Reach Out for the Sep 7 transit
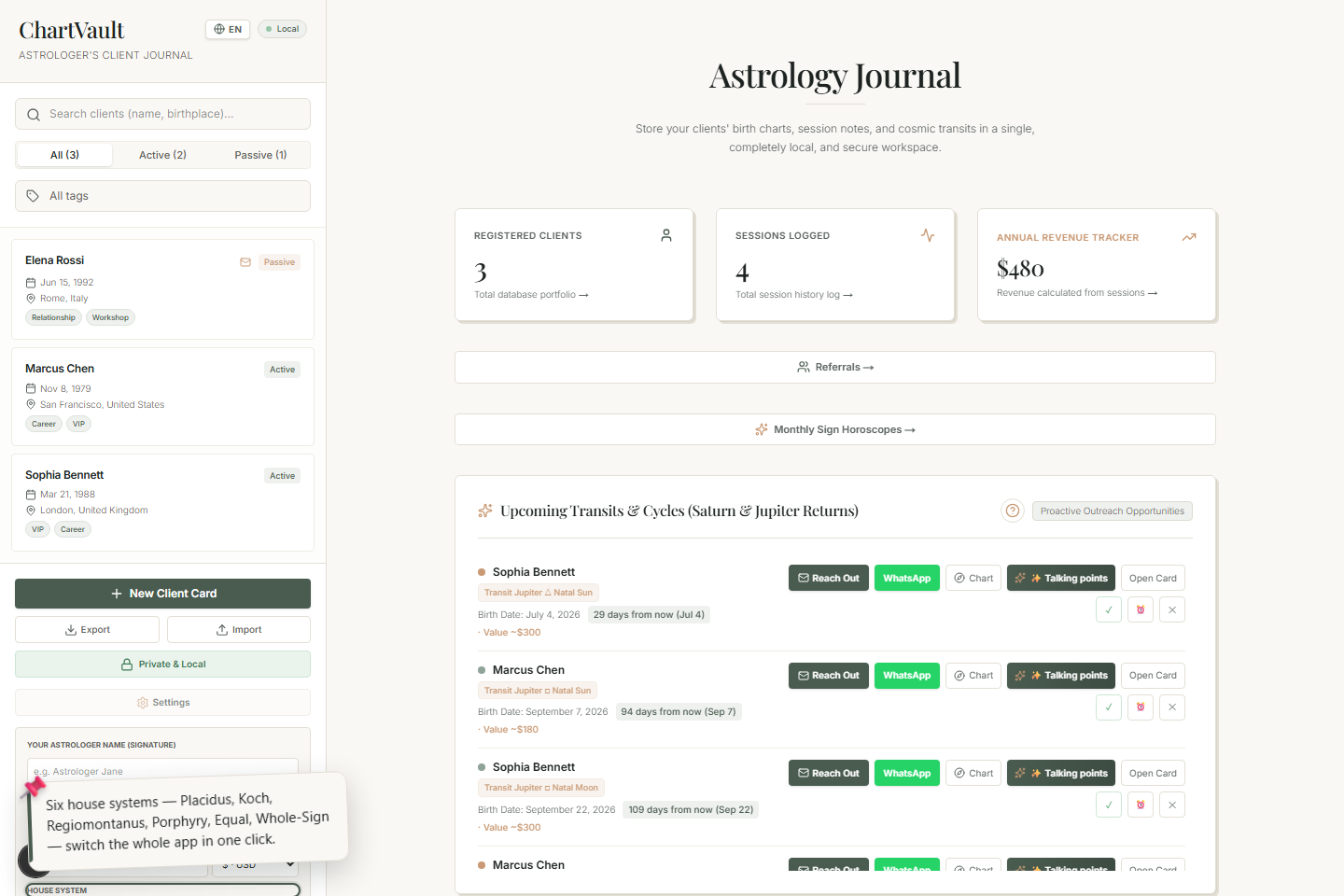 point(829,676)
